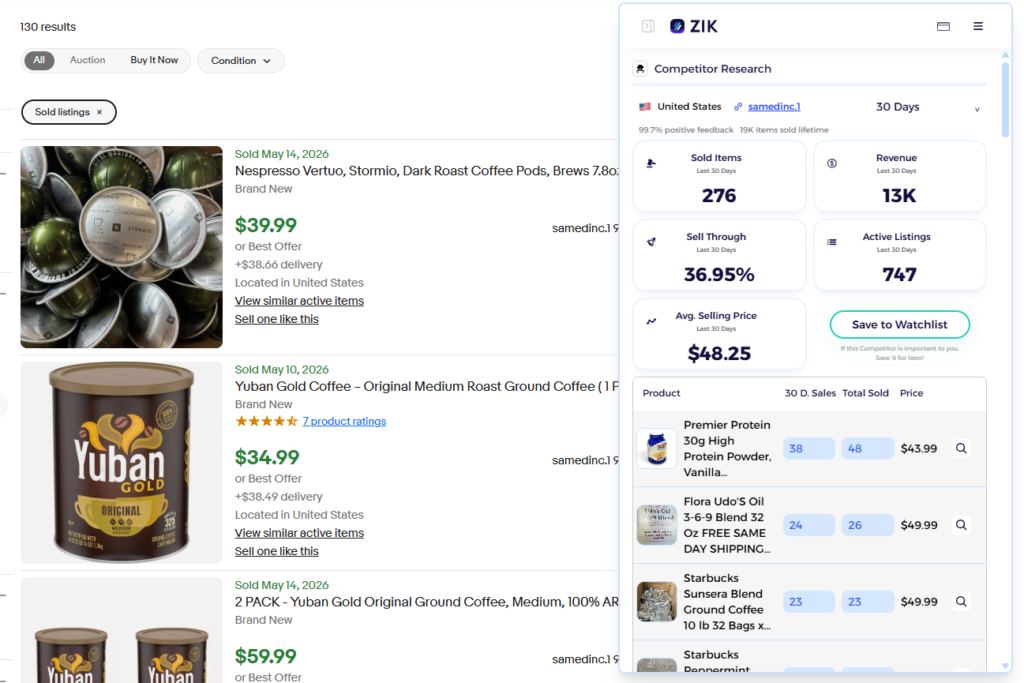
Task: Select the Auction tab
Action: (88, 60)
